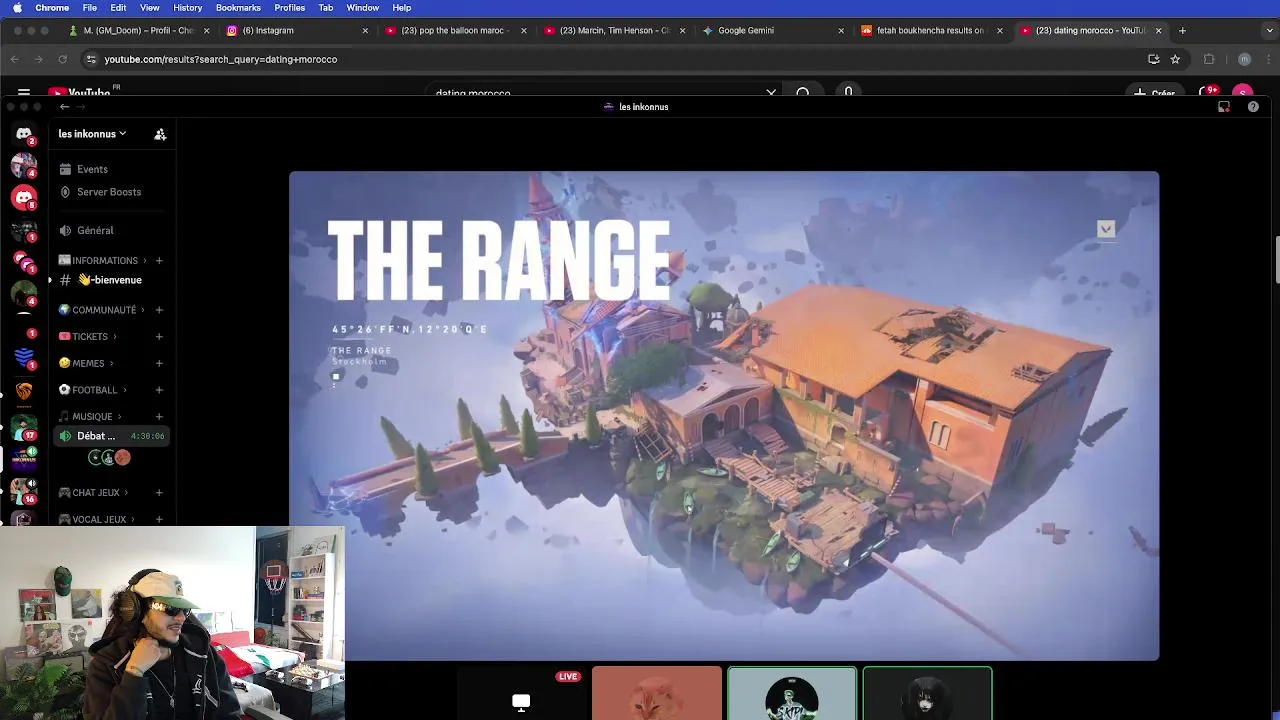Image resolution: width=1280 pixels, height=720 pixels.
Task: Open Chrome's extensions puzzle icon
Action: [x=1209, y=59]
